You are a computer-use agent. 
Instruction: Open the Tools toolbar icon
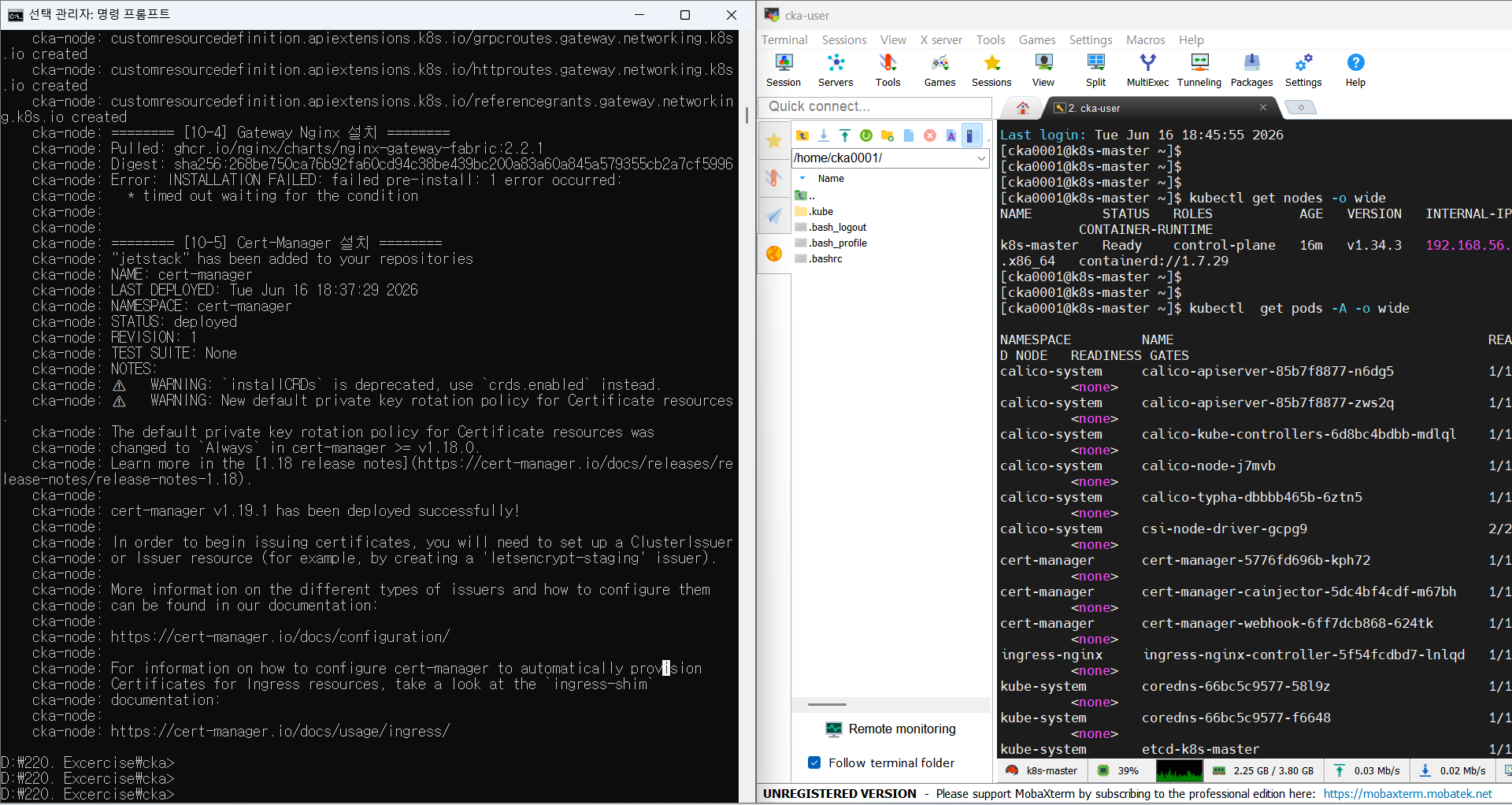point(888,70)
